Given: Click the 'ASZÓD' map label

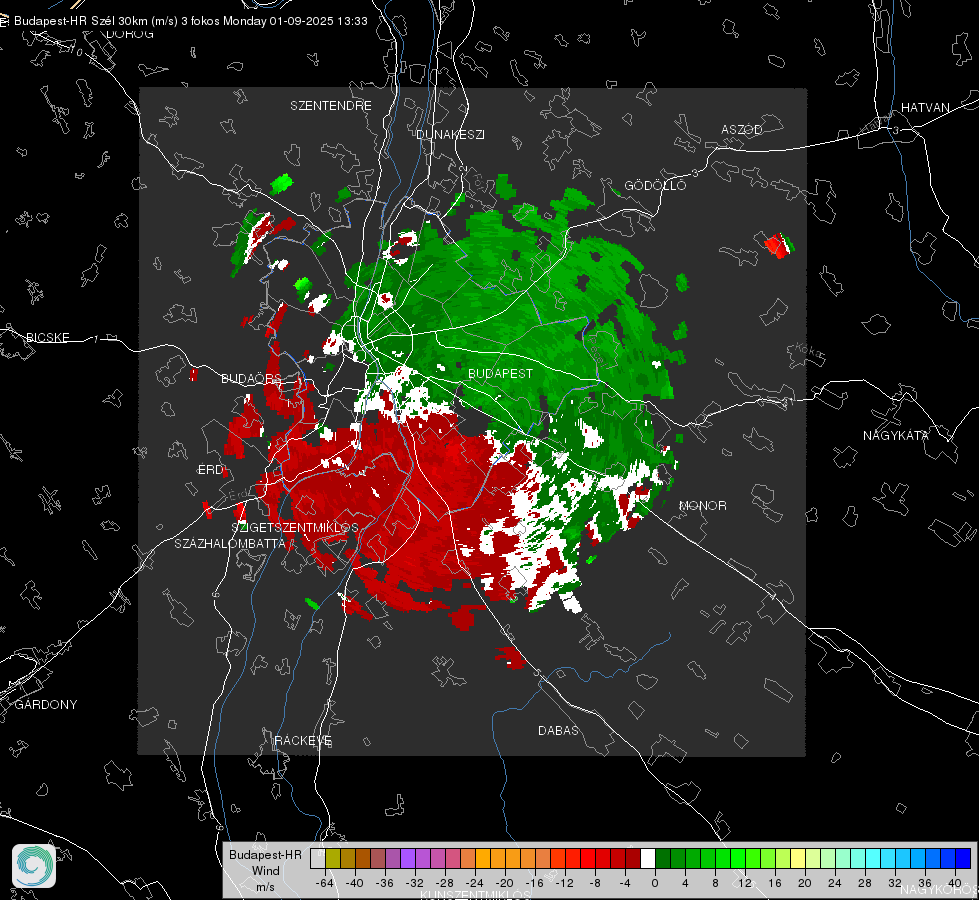Looking at the screenshot, I should (x=742, y=130).
